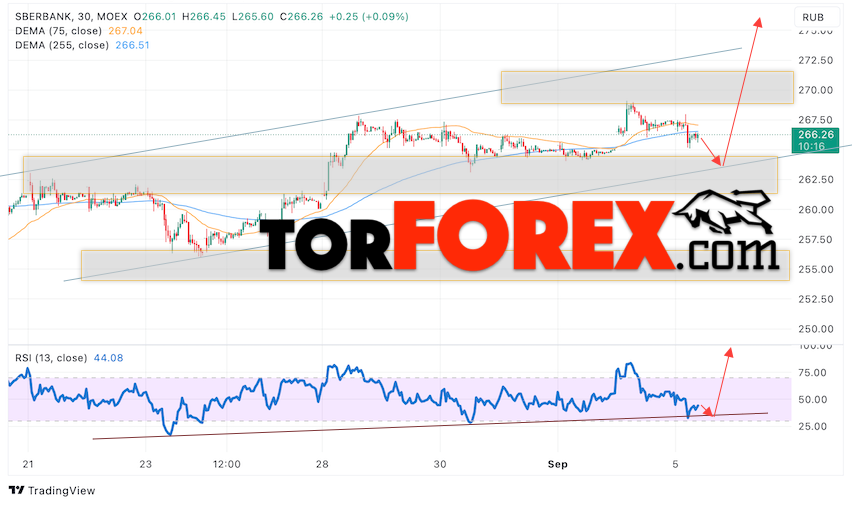
Task: Click the date label 5 on time axis
Action: coord(675,464)
